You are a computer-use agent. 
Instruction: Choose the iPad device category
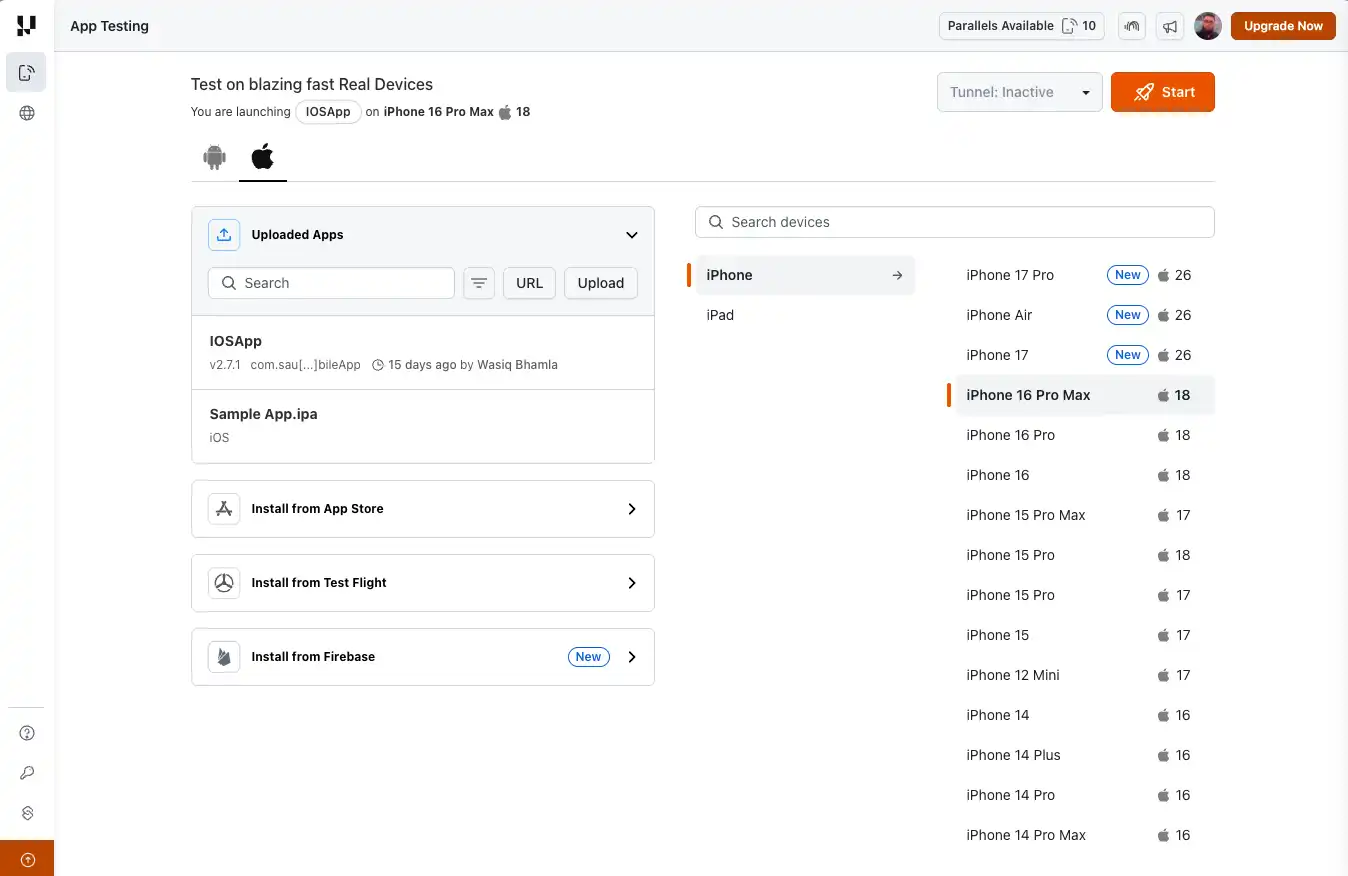click(720, 315)
